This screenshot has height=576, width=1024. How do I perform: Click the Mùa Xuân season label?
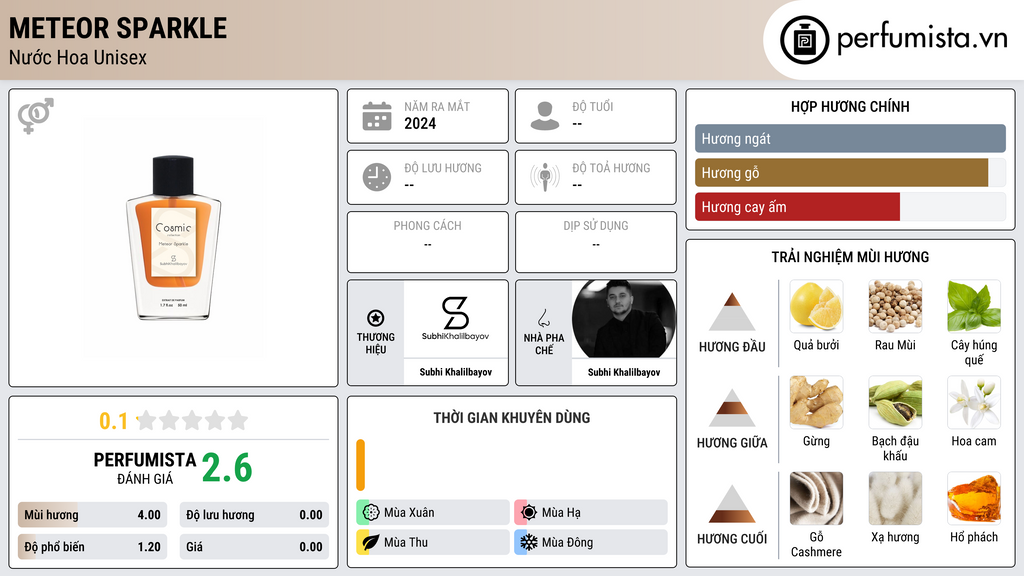409,513
